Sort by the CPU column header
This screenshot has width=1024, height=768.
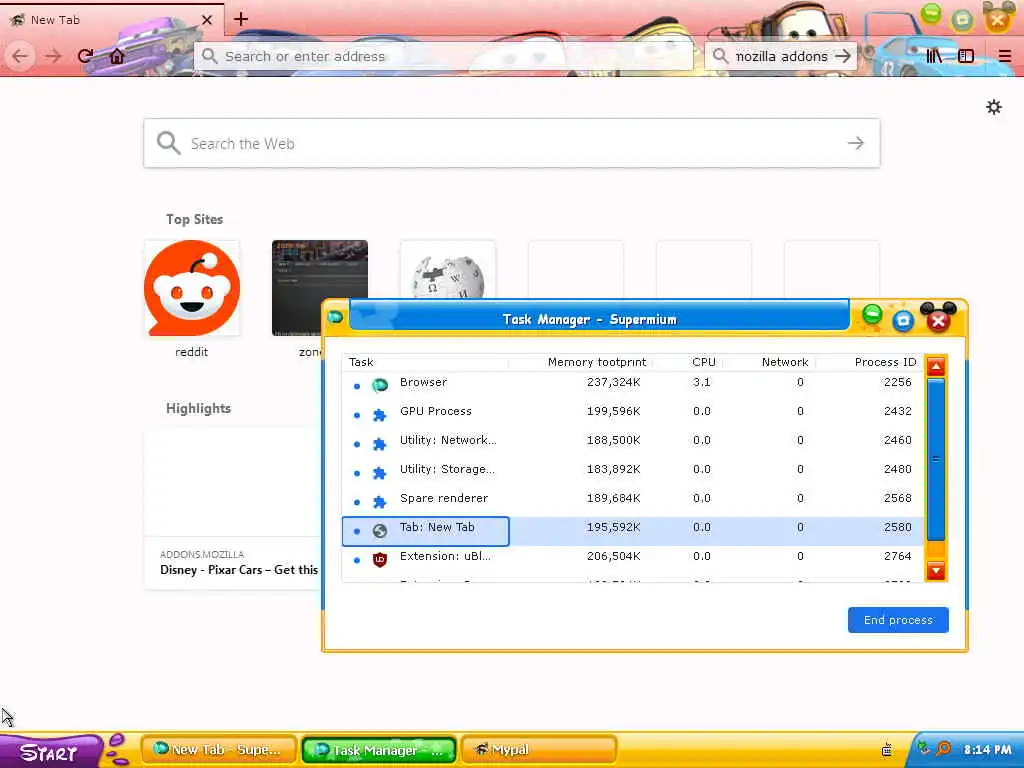[x=687, y=362]
